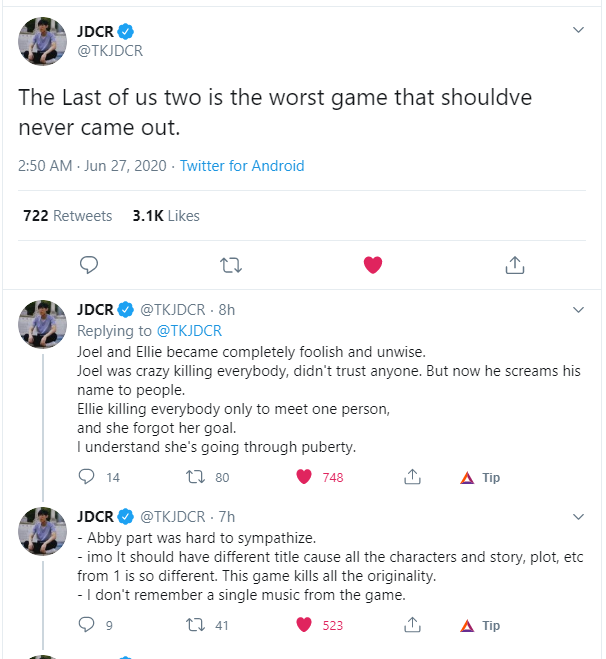Image resolution: width=606 pixels, height=659 pixels.
Task: Open reply icon with 14 comments
Action: (x=87, y=477)
